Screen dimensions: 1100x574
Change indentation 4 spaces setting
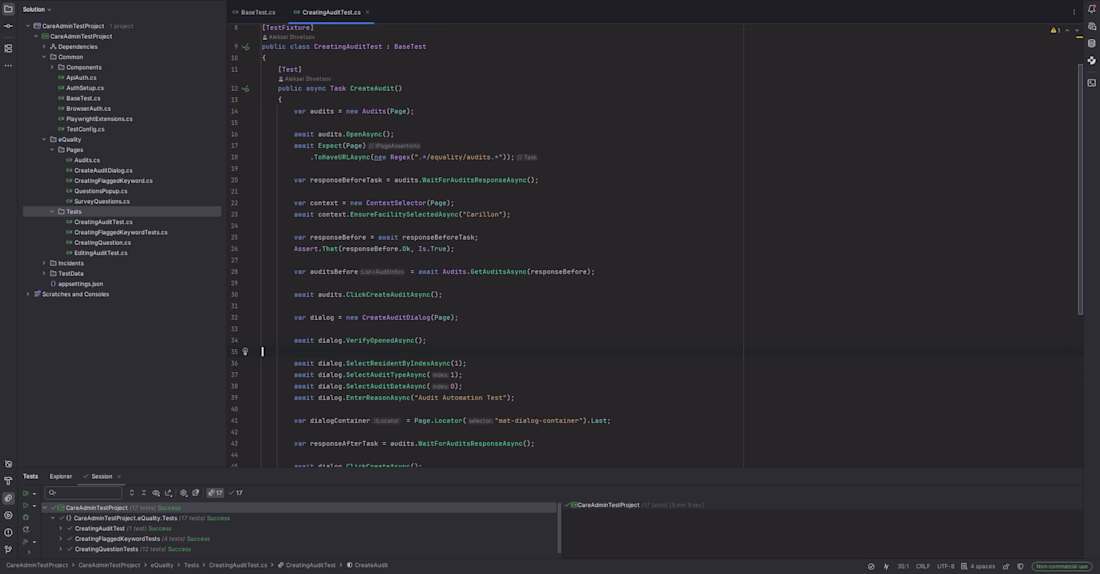coord(978,566)
